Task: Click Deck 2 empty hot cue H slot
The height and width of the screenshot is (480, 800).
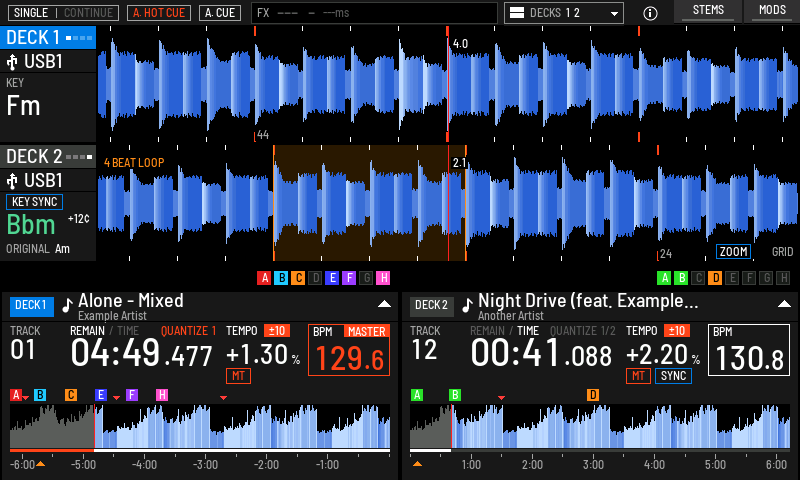Action: pyautogui.click(x=783, y=277)
